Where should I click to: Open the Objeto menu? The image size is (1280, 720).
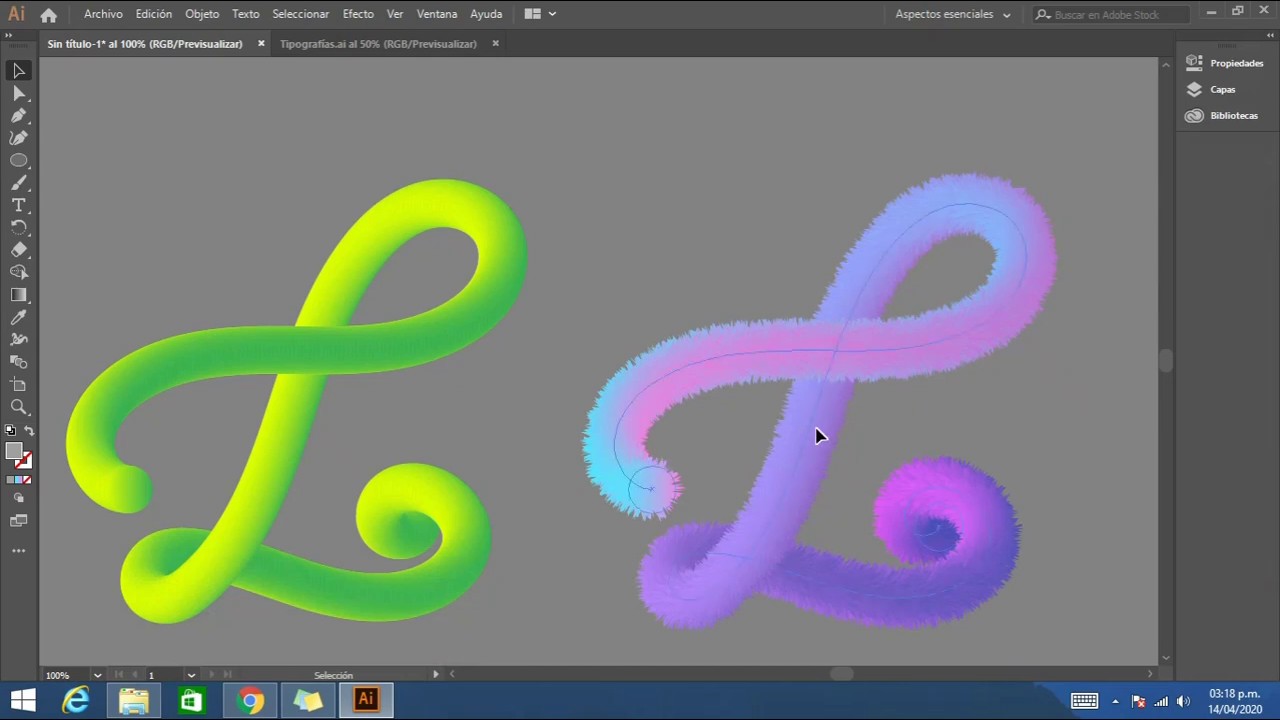202,14
